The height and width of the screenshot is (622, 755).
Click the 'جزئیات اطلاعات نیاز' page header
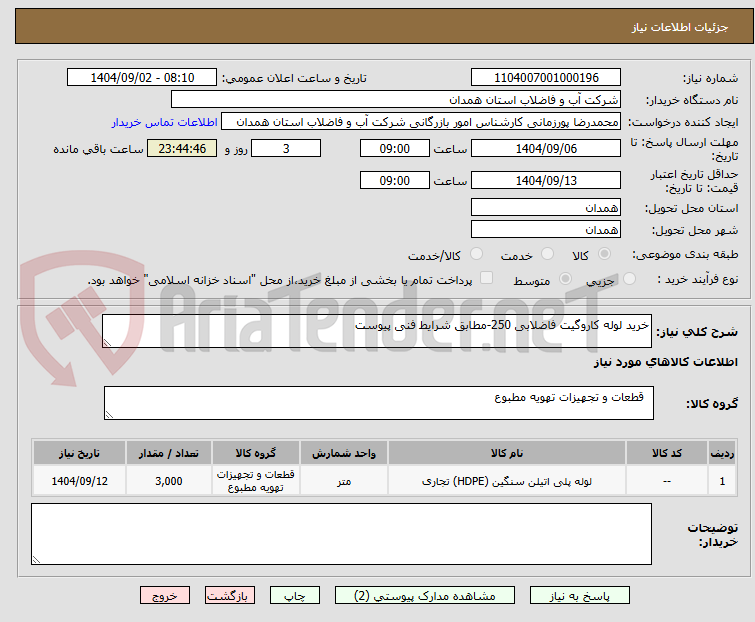679,27
